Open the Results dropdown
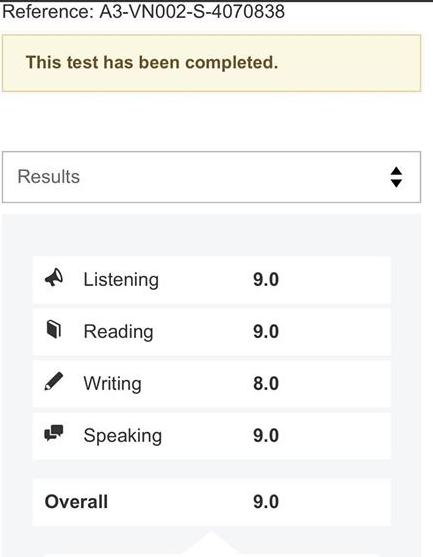 (x=211, y=177)
